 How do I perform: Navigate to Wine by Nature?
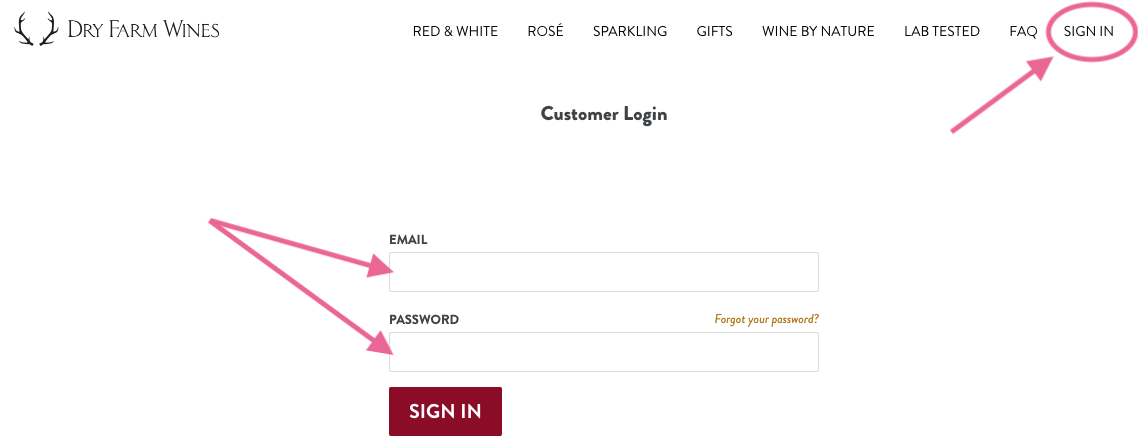click(x=817, y=31)
